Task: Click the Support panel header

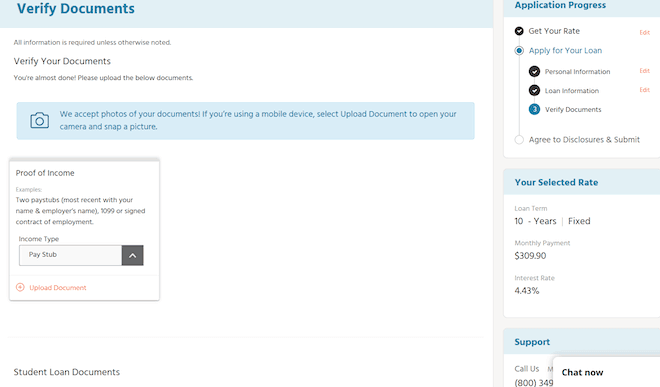Action: click(532, 342)
